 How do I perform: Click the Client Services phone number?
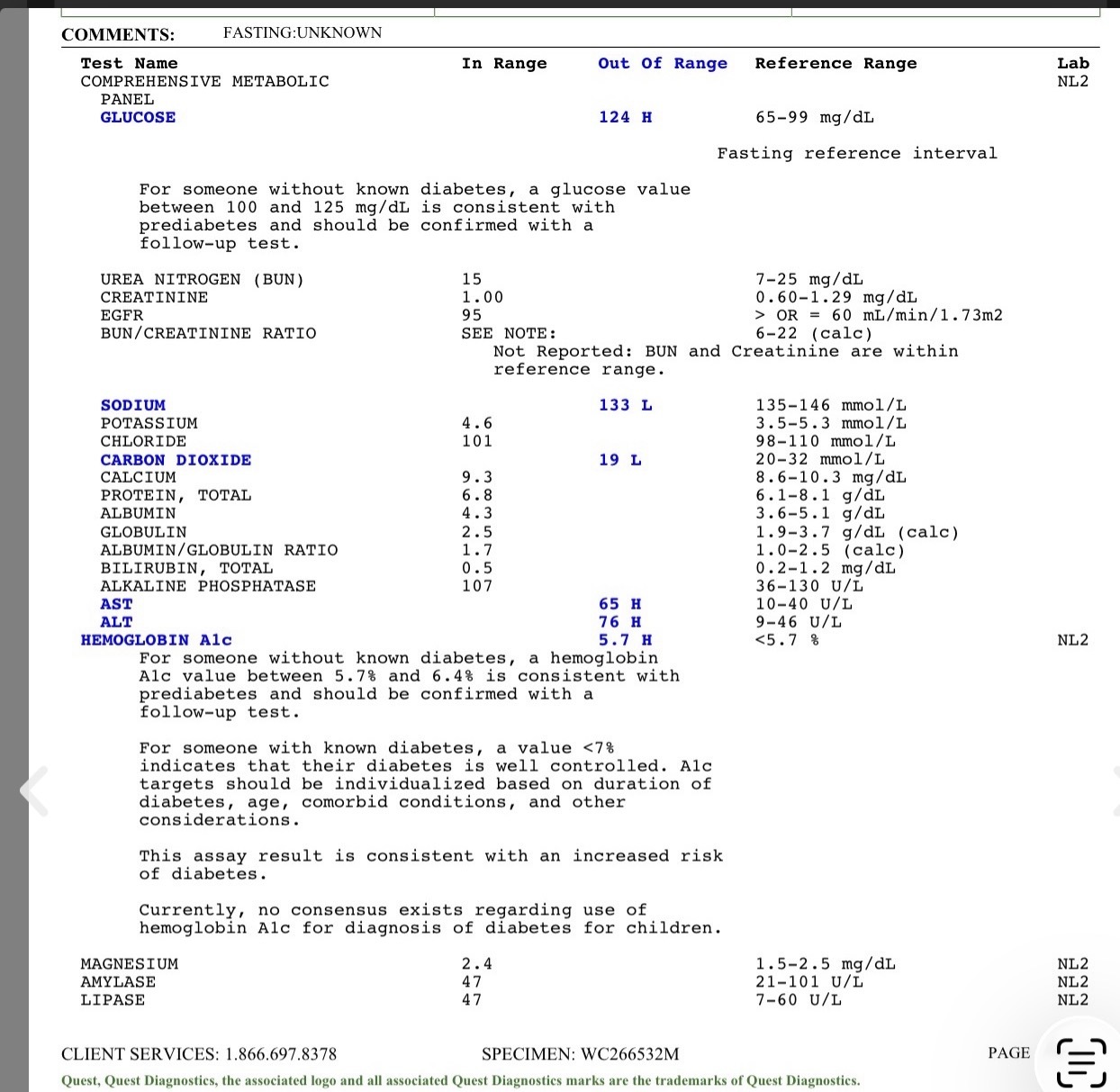(x=280, y=1053)
